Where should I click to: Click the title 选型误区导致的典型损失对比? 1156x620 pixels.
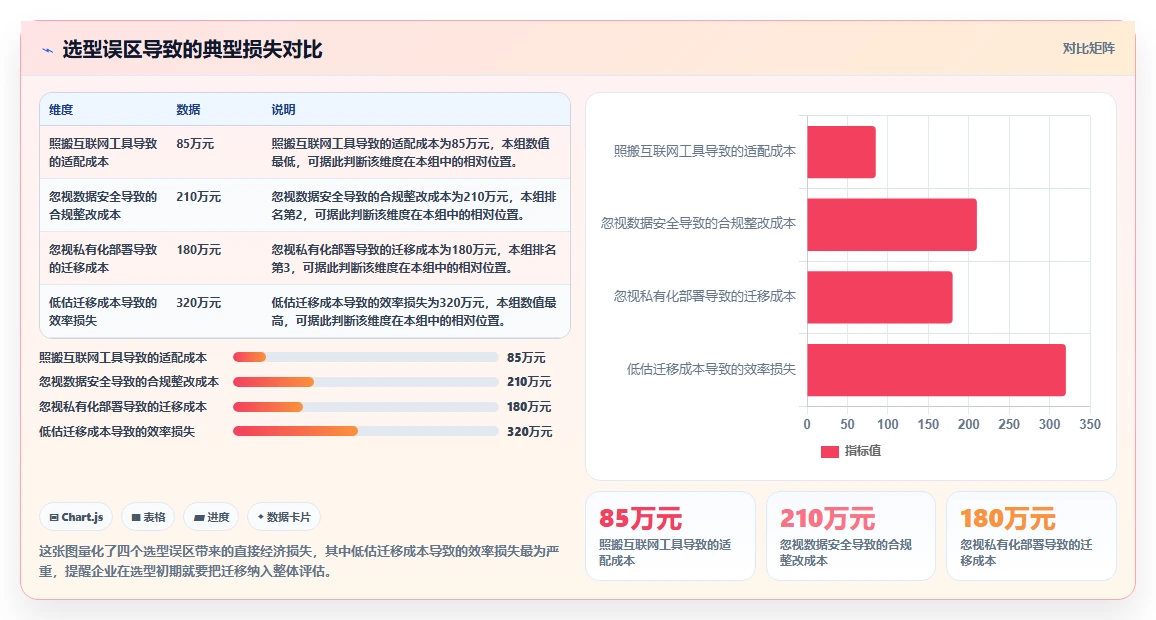pos(192,49)
